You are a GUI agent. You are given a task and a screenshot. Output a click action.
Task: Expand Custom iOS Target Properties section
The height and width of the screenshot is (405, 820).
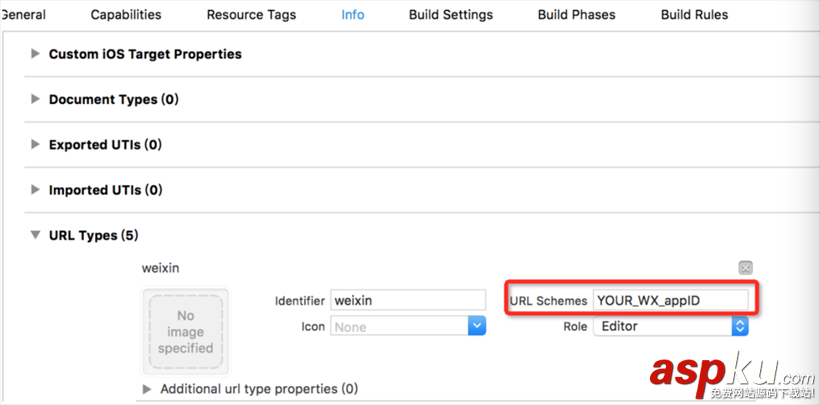click(x=36, y=54)
